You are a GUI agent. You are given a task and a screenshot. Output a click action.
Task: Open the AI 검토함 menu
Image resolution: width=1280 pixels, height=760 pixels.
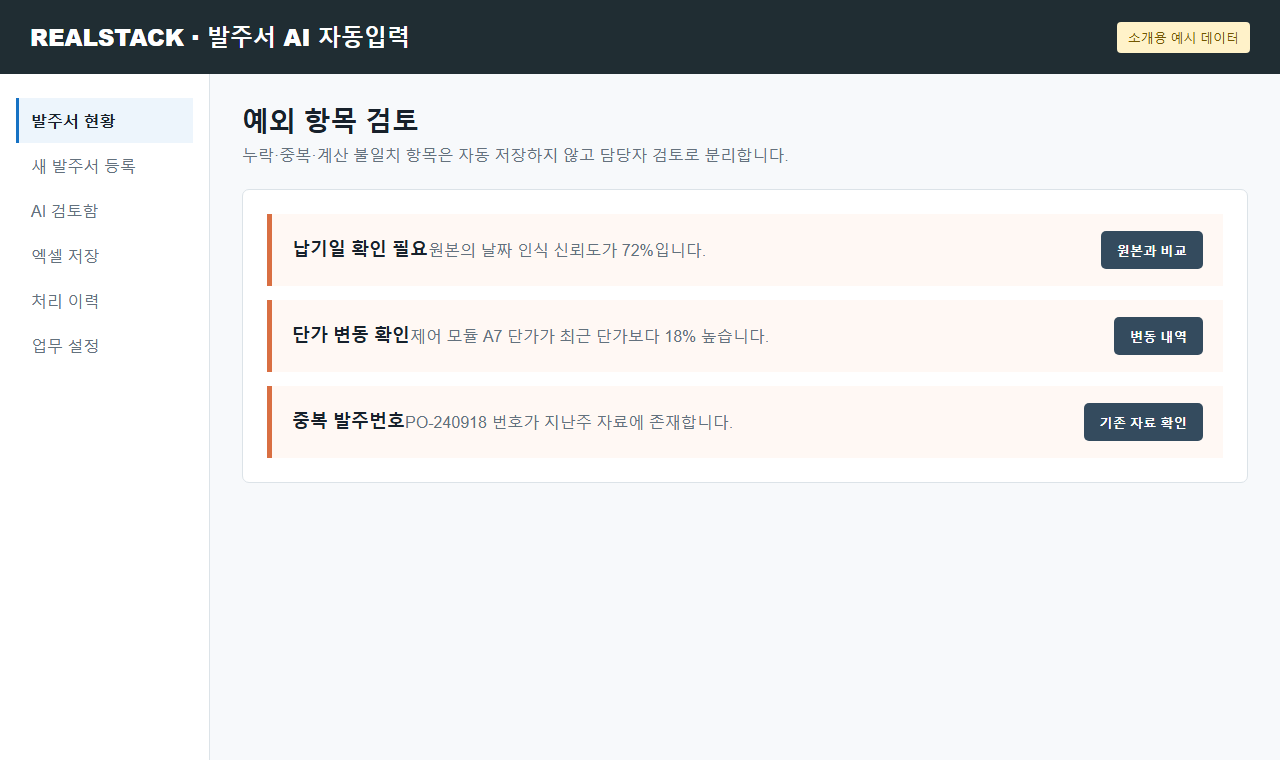[x=104, y=211]
